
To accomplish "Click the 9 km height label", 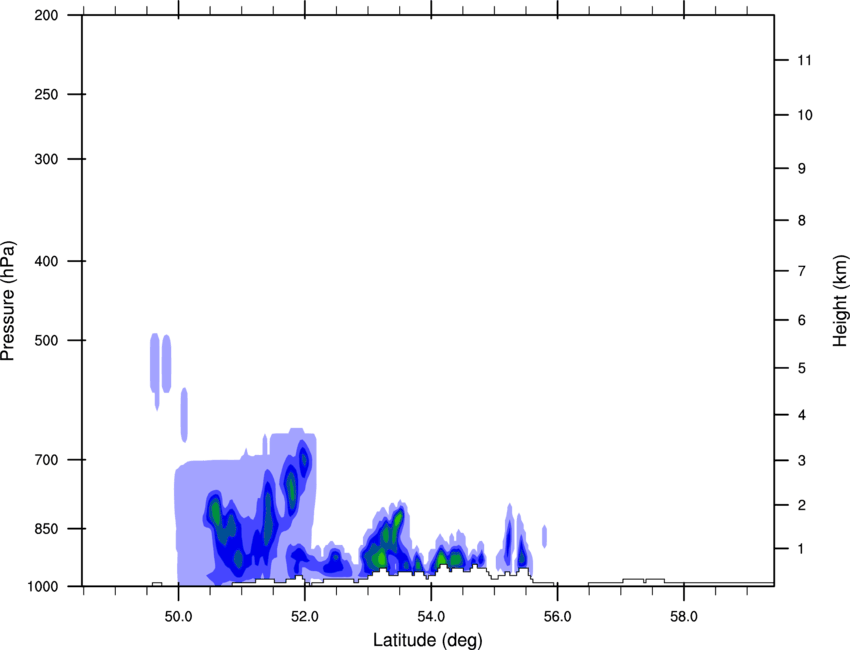I will [802, 169].
